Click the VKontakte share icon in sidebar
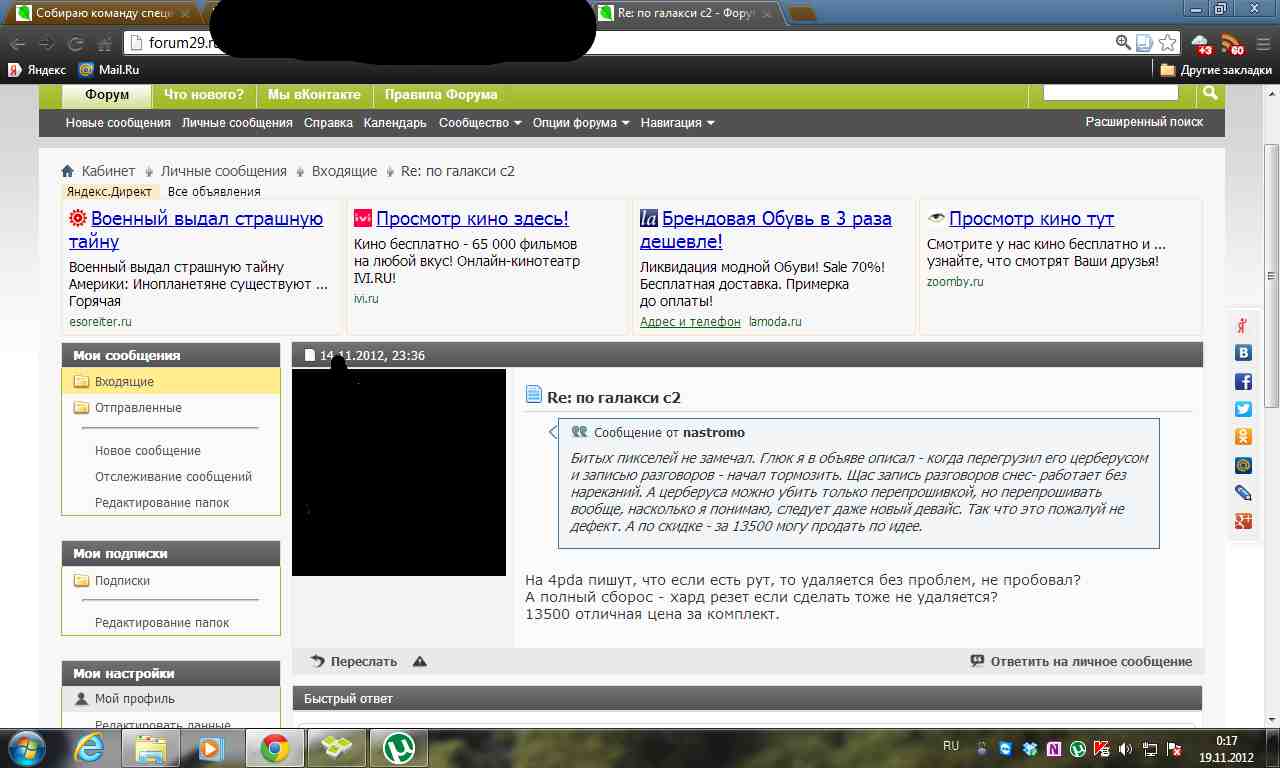1280x768 pixels. coord(1243,352)
